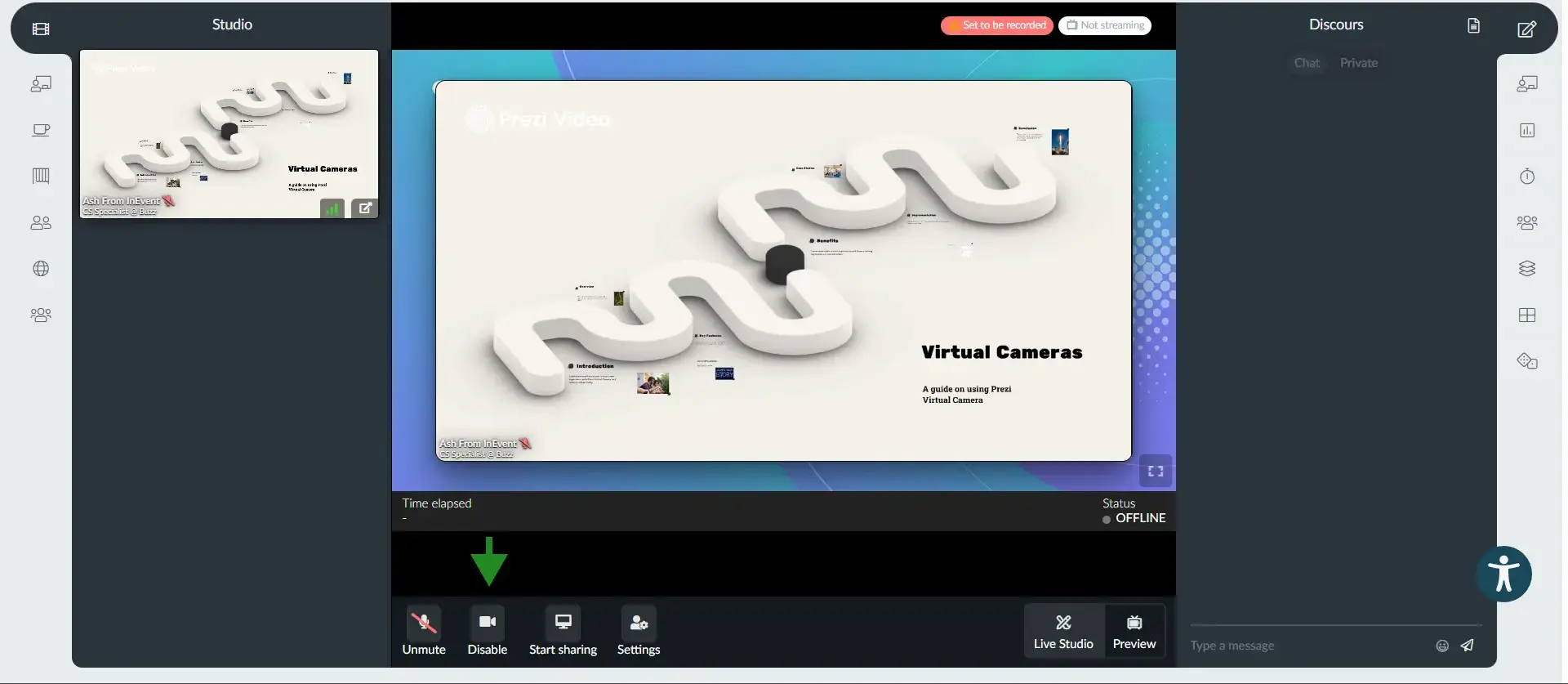Click the timer icon in right sidebar
Screen dimensions: 1568x684
[x=1527, y=176]
